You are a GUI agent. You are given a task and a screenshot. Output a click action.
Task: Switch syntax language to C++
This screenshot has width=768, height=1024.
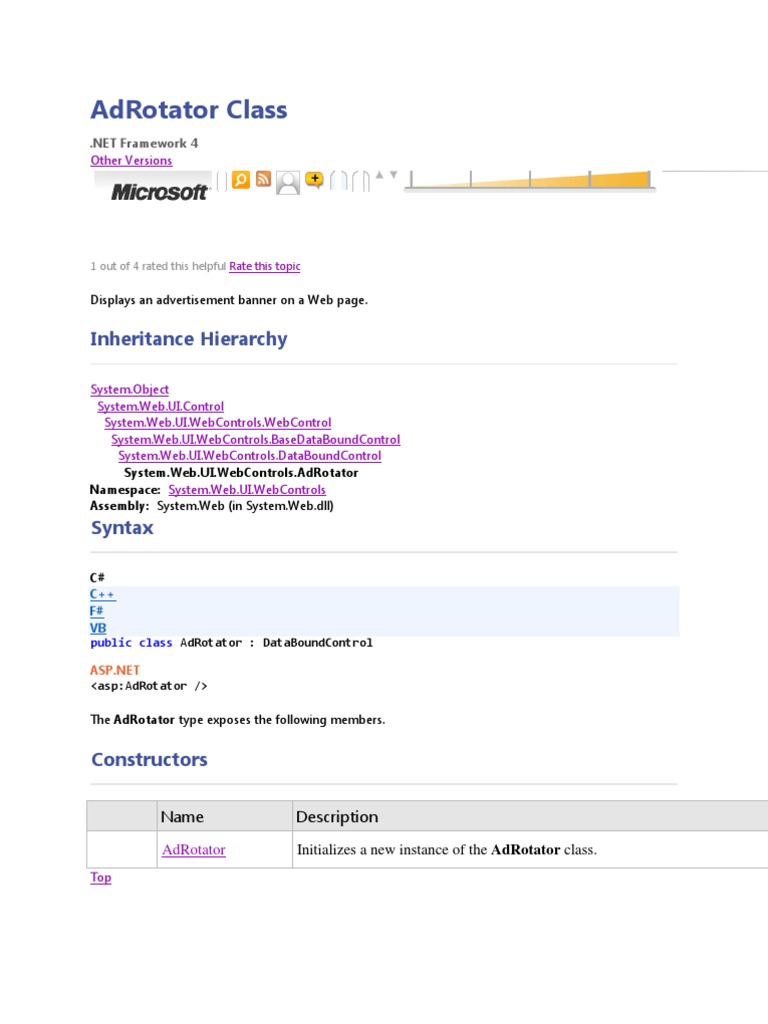pyautogui.click(x=102, y=594)
